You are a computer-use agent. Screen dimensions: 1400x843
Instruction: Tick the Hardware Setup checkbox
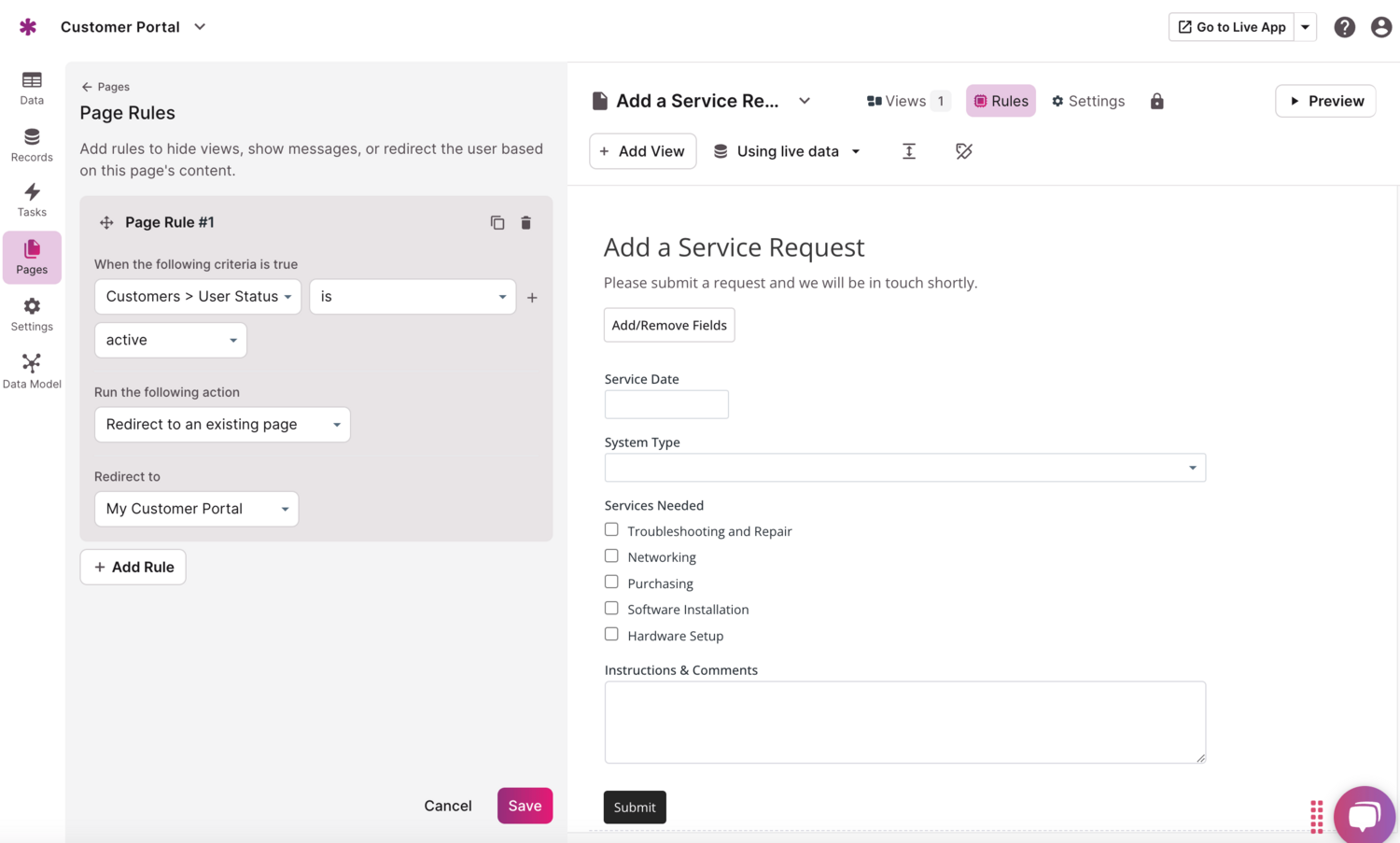point(611,634)
